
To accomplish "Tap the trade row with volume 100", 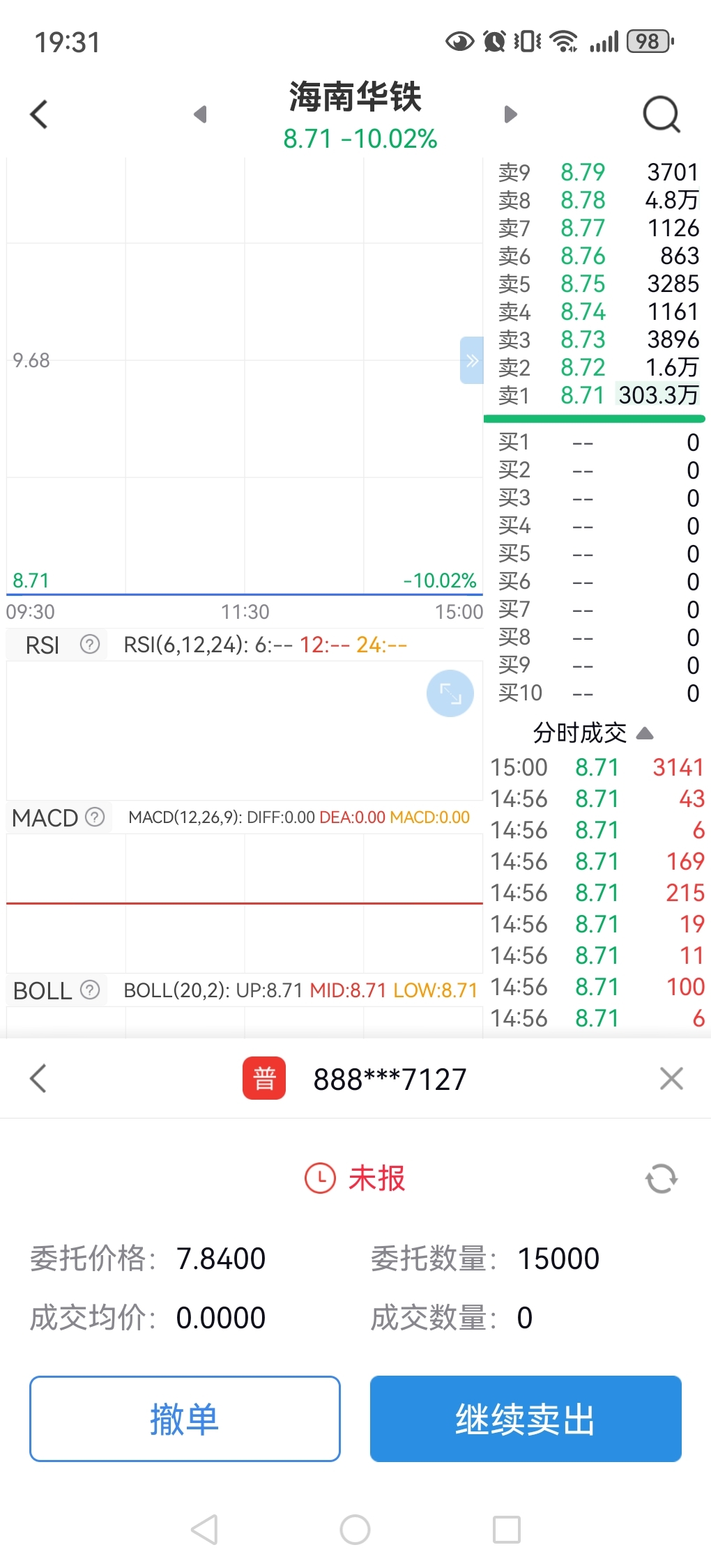I will (x=597, y=987).
